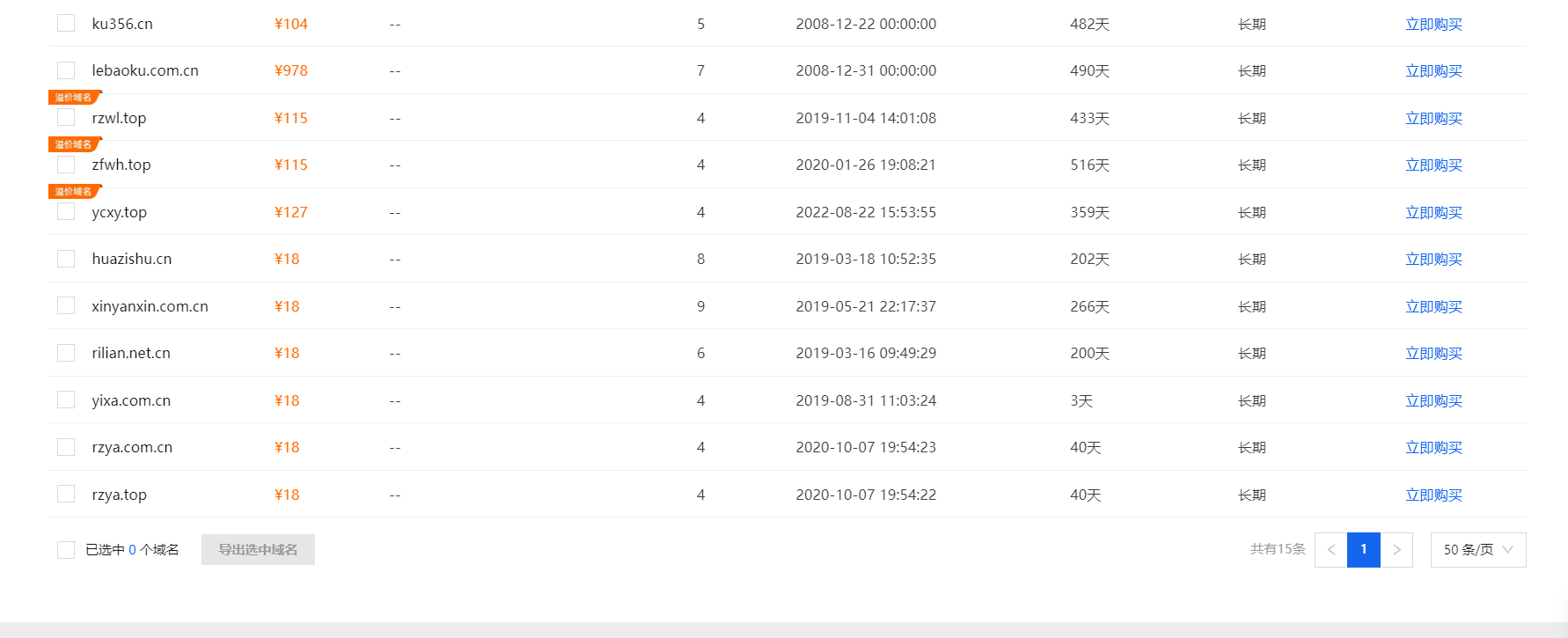This screenshot has height=638, width=1568.
Task: Buy xinyanxin.com.cn via 立即购买 link
Action: pyautogui.click(x=1433, y=306)
